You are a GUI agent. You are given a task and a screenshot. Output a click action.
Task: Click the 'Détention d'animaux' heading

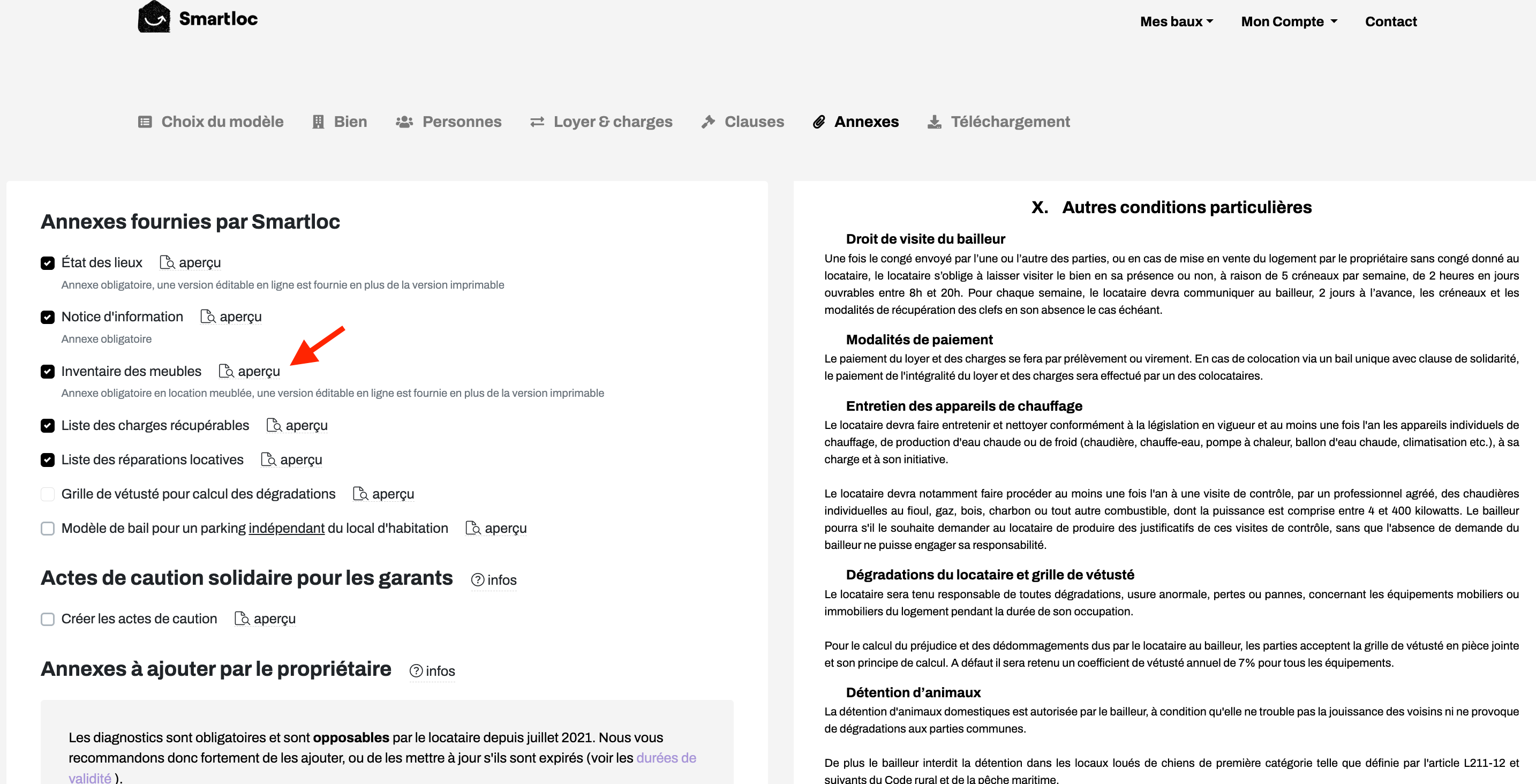[x=914, y=693]
